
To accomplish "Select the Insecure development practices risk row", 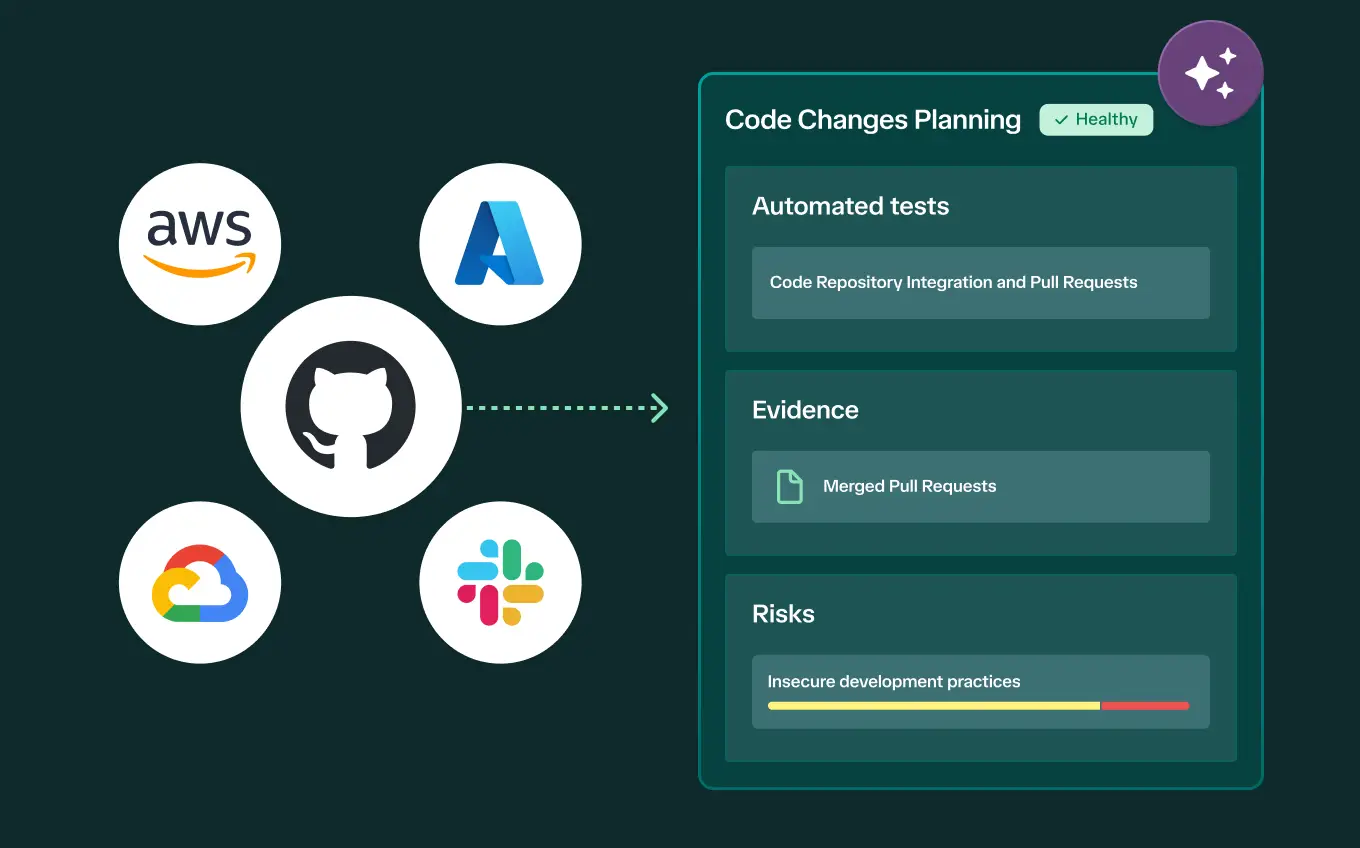I will coord(981,692).
